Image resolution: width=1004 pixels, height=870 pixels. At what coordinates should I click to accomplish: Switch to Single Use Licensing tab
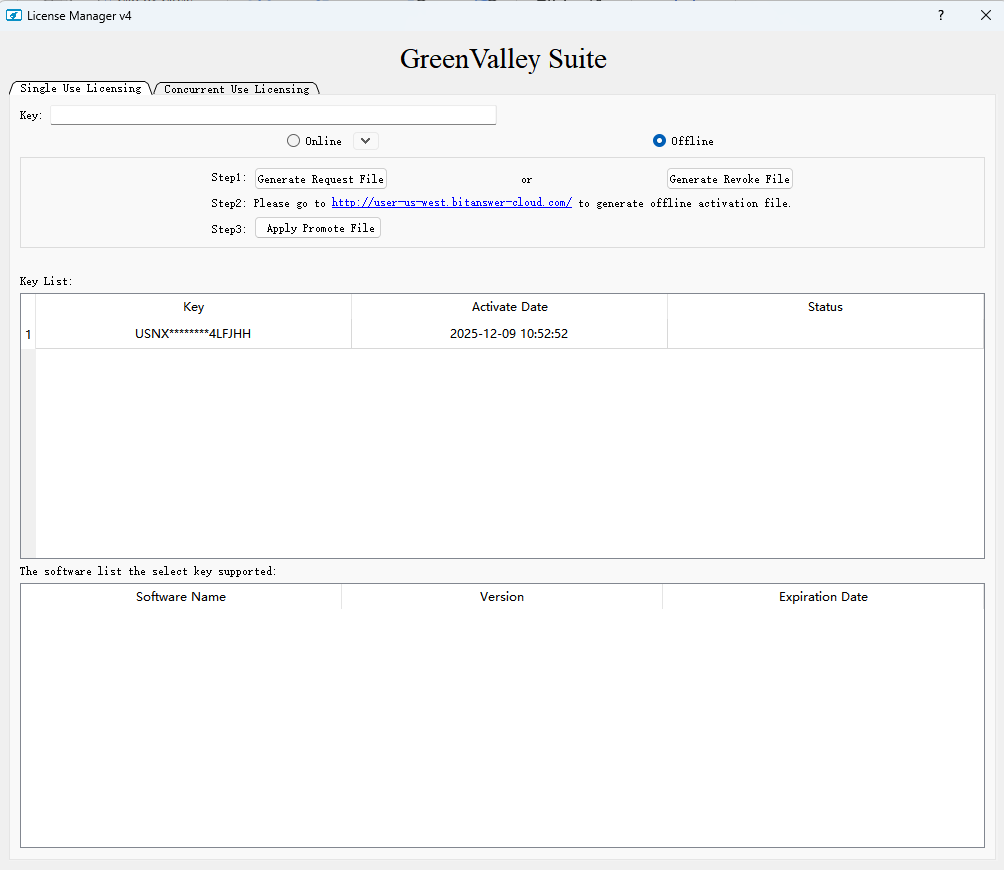[81, 88]
